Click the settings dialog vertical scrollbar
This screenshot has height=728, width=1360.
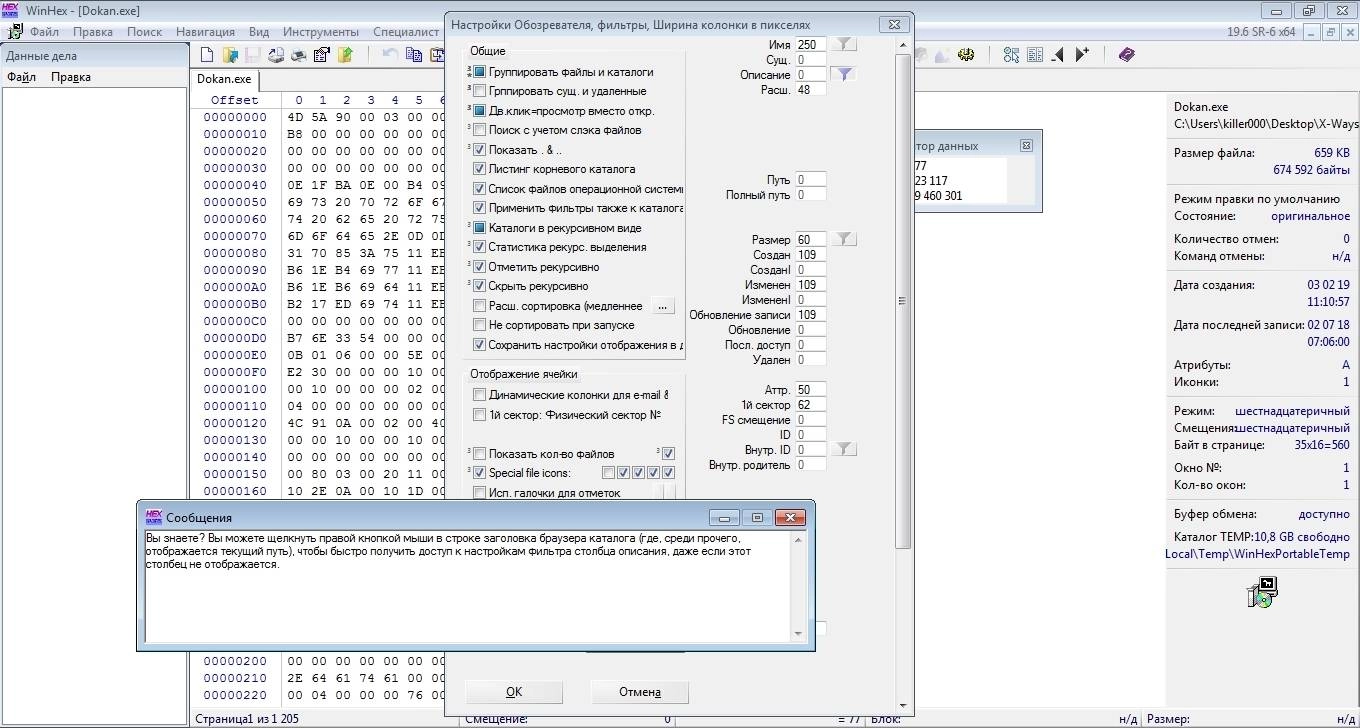(x=903, y=300)
